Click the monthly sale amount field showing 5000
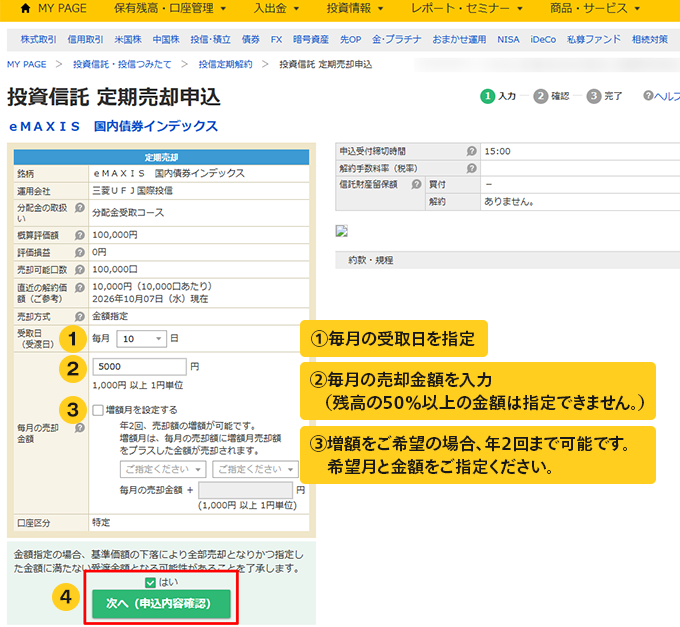Image resolution: width=680 pixels, height=627 pixels. [x=140, y=367]
